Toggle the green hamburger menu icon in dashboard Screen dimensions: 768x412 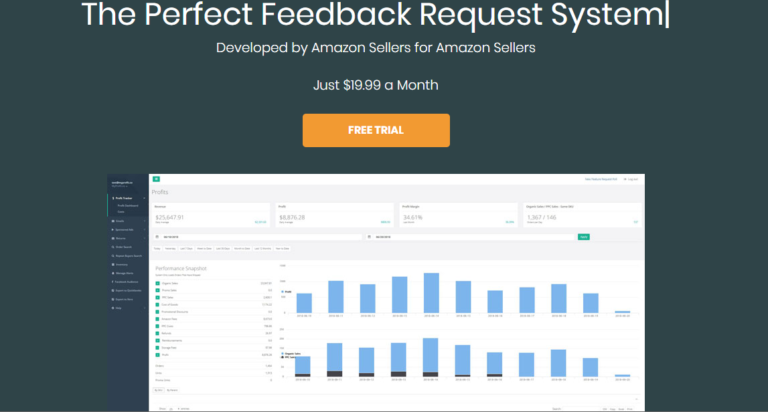(156, 179)
